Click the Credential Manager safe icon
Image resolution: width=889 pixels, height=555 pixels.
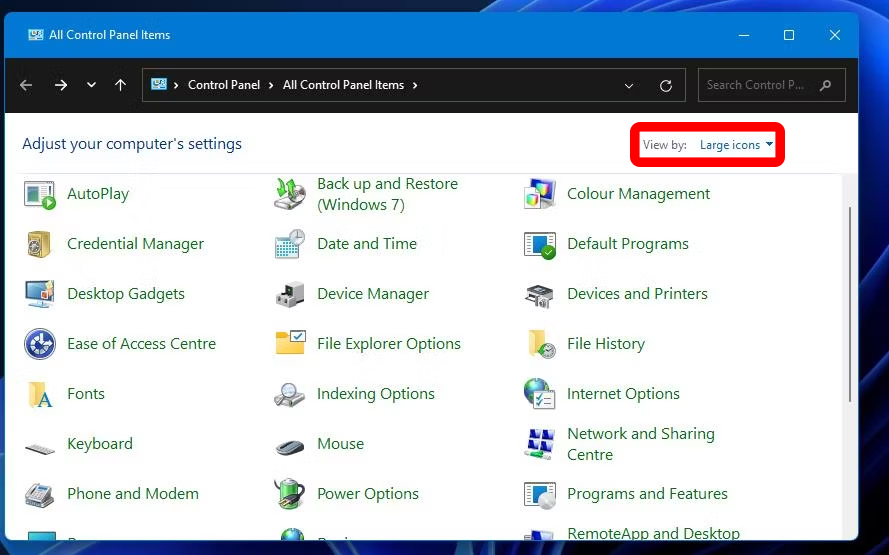pos(39,244)
